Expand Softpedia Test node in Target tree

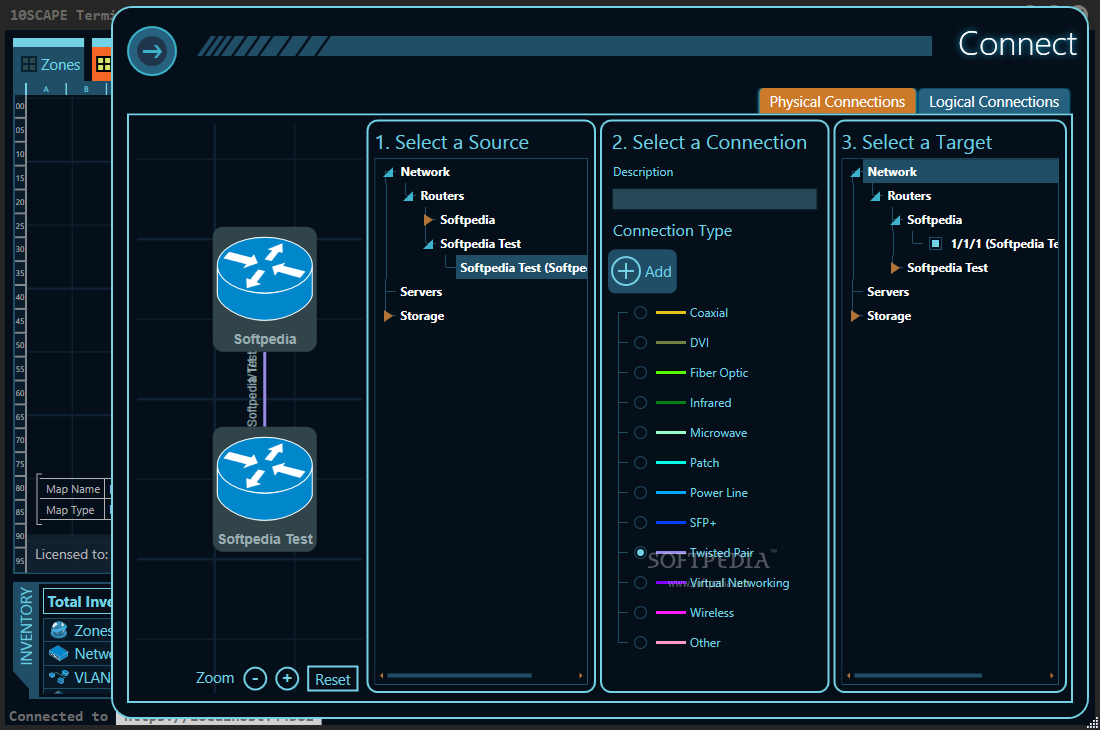896,268
